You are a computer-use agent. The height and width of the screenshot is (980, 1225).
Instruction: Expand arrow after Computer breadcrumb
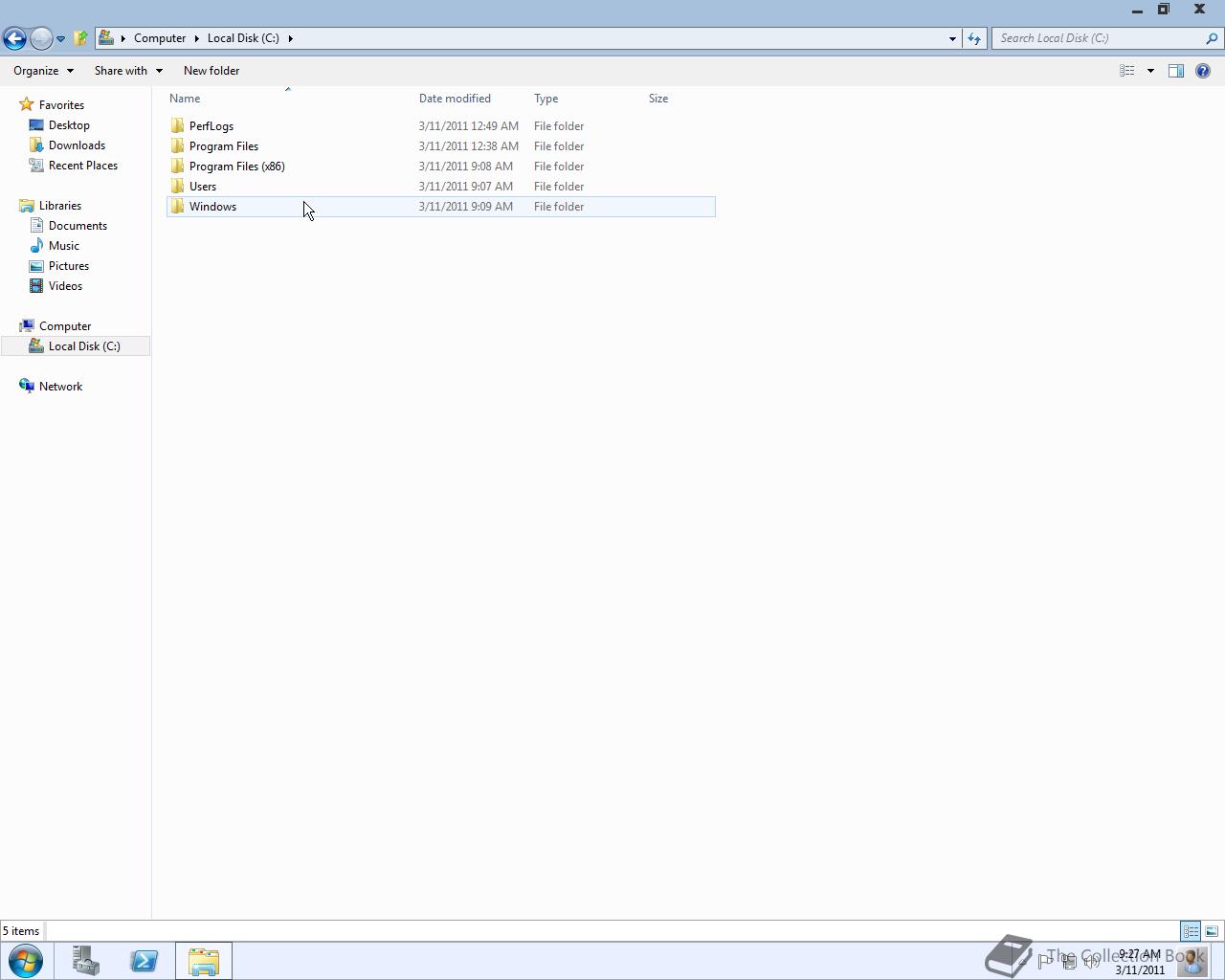pyautogui.click(x=196, y=38)
